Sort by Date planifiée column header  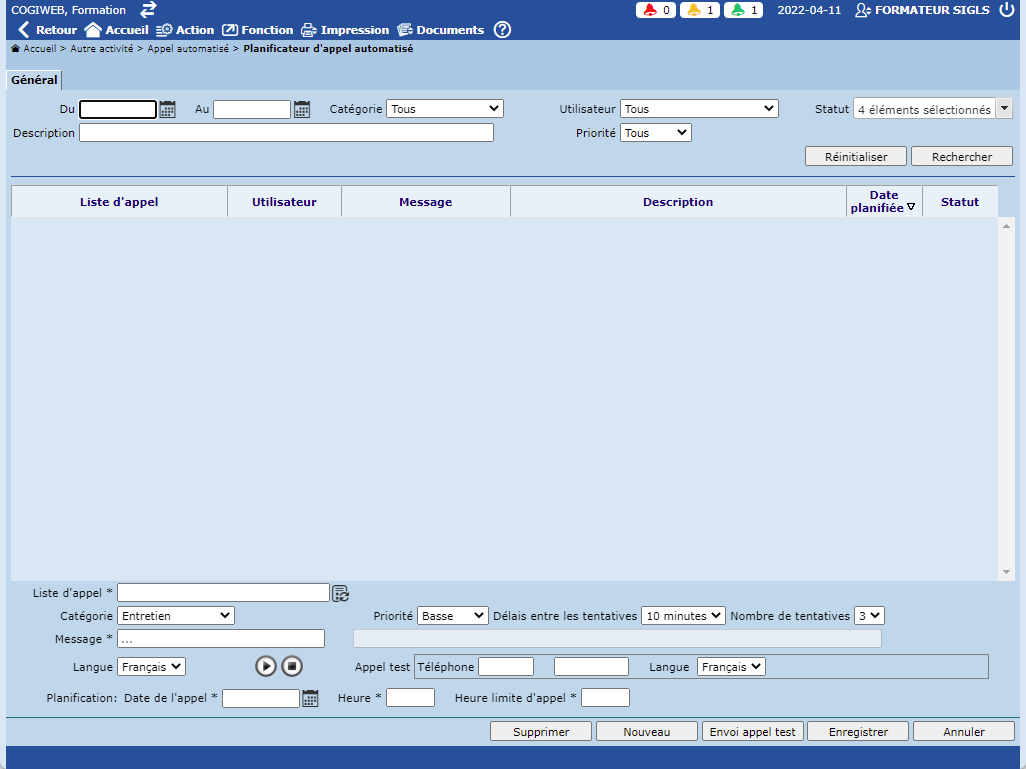pos(884,201)
